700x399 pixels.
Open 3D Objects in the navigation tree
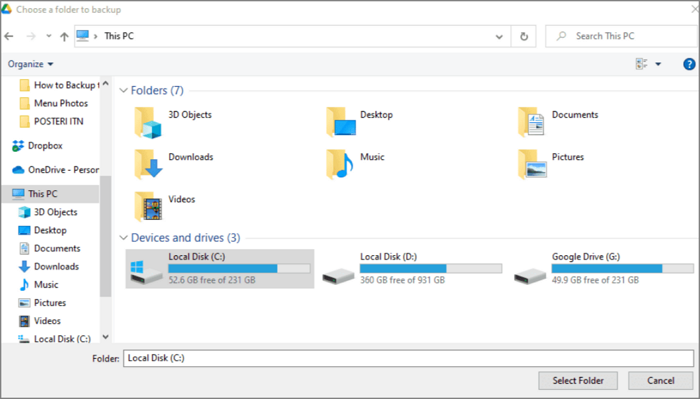(48, 212)
